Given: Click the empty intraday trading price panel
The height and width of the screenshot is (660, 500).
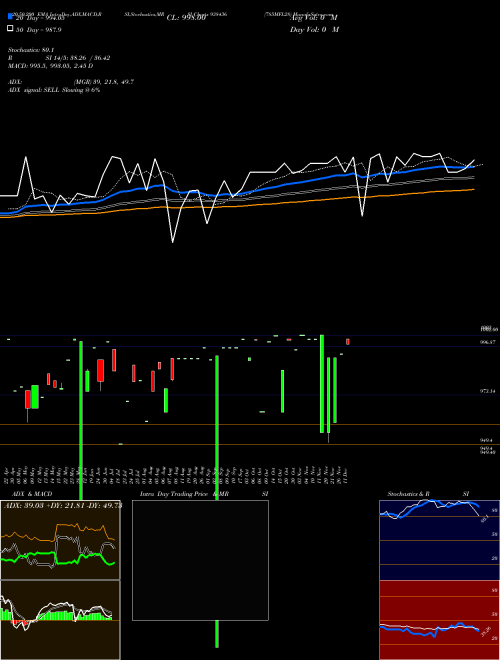Looking at the screenshot, I should (200, 560).
